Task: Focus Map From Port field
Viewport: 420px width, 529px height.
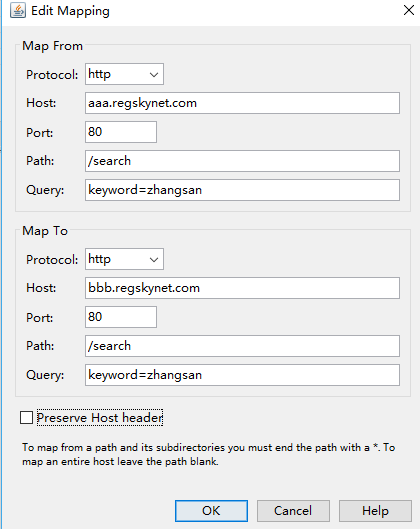Action: 121,132
